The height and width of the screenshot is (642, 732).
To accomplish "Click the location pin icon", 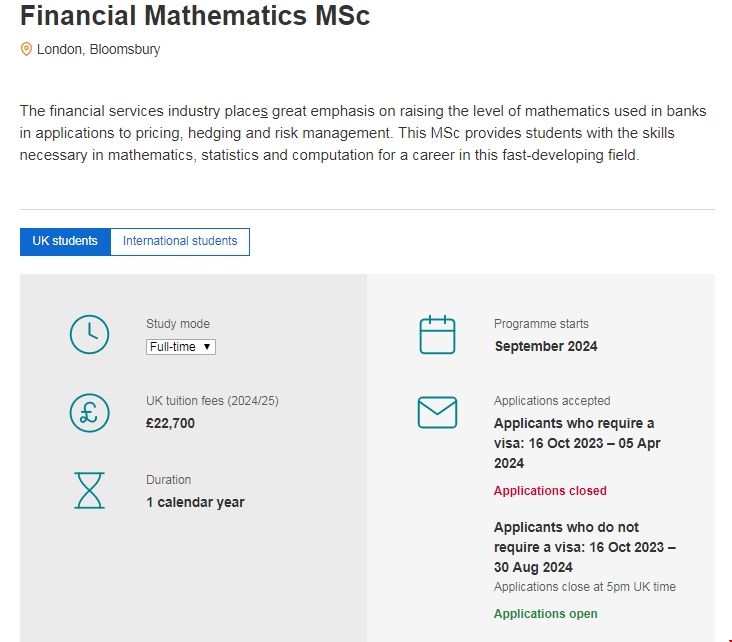I will (26, 49).
